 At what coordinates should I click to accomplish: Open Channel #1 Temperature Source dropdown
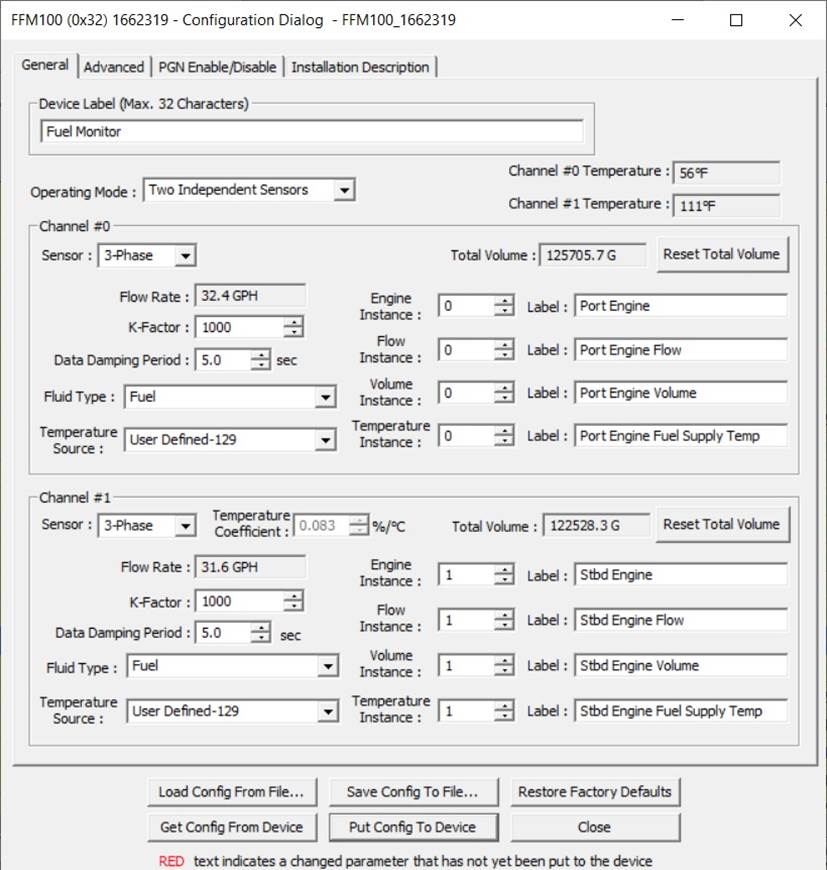point(327,712)
